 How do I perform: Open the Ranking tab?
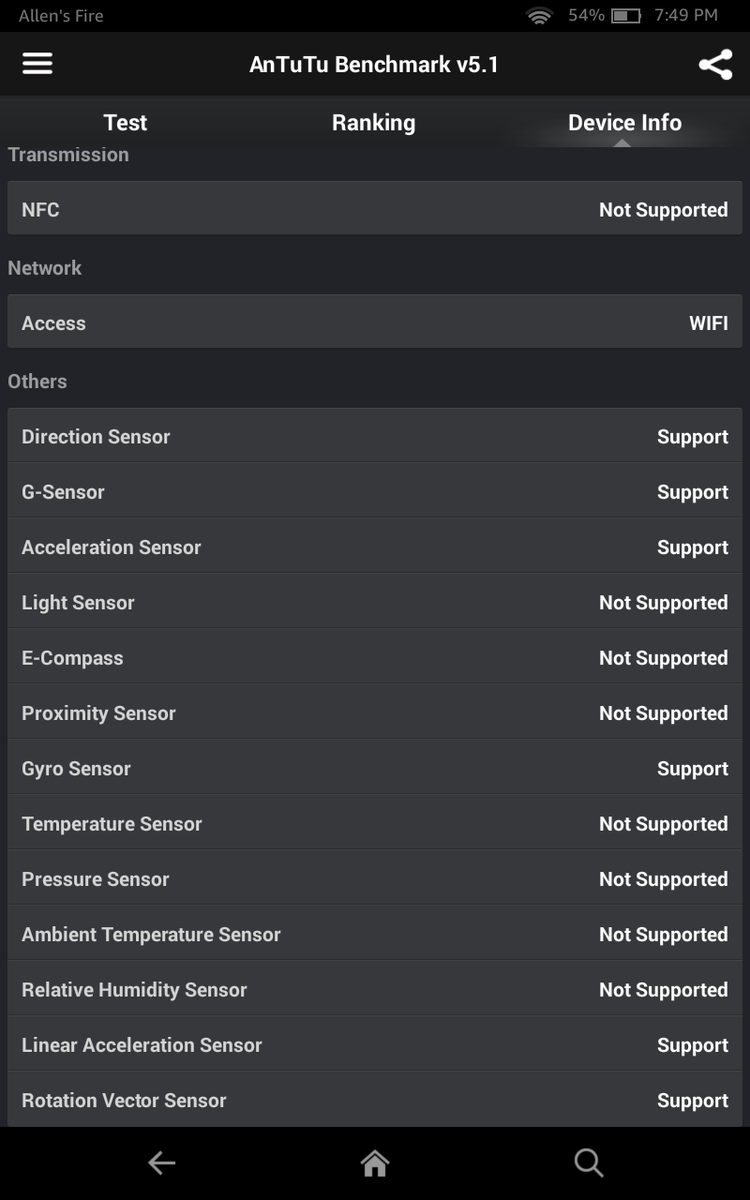(373, 123)
